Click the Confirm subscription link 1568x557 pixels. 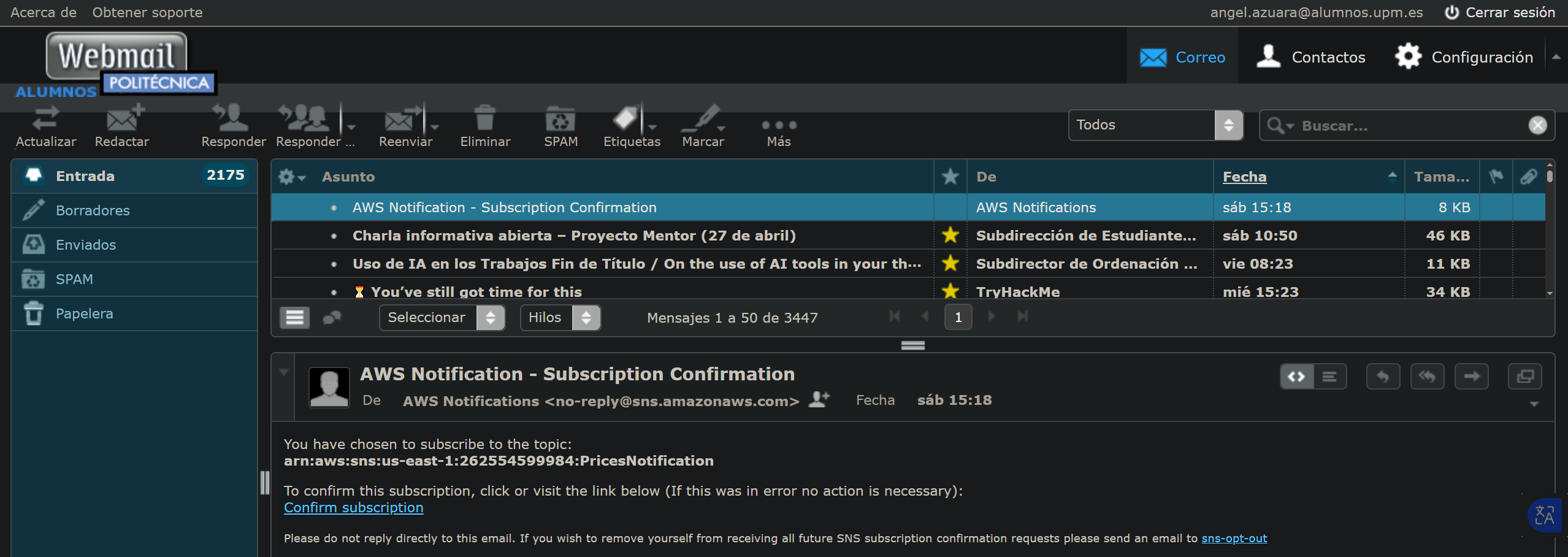tap(353, 507)
